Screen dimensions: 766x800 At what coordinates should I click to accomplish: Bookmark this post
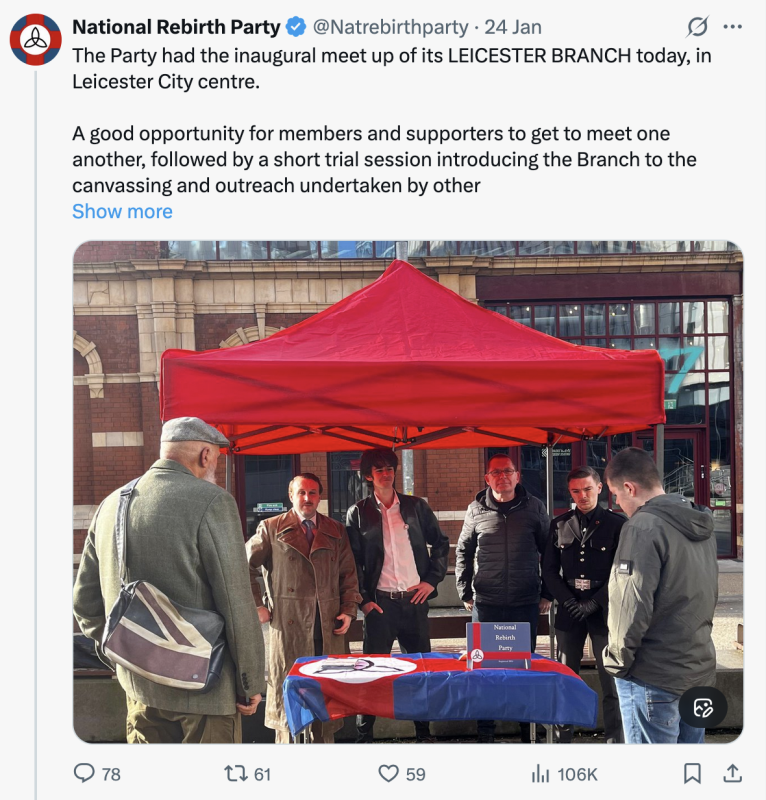pyautogui.click(x=692, y=773)
